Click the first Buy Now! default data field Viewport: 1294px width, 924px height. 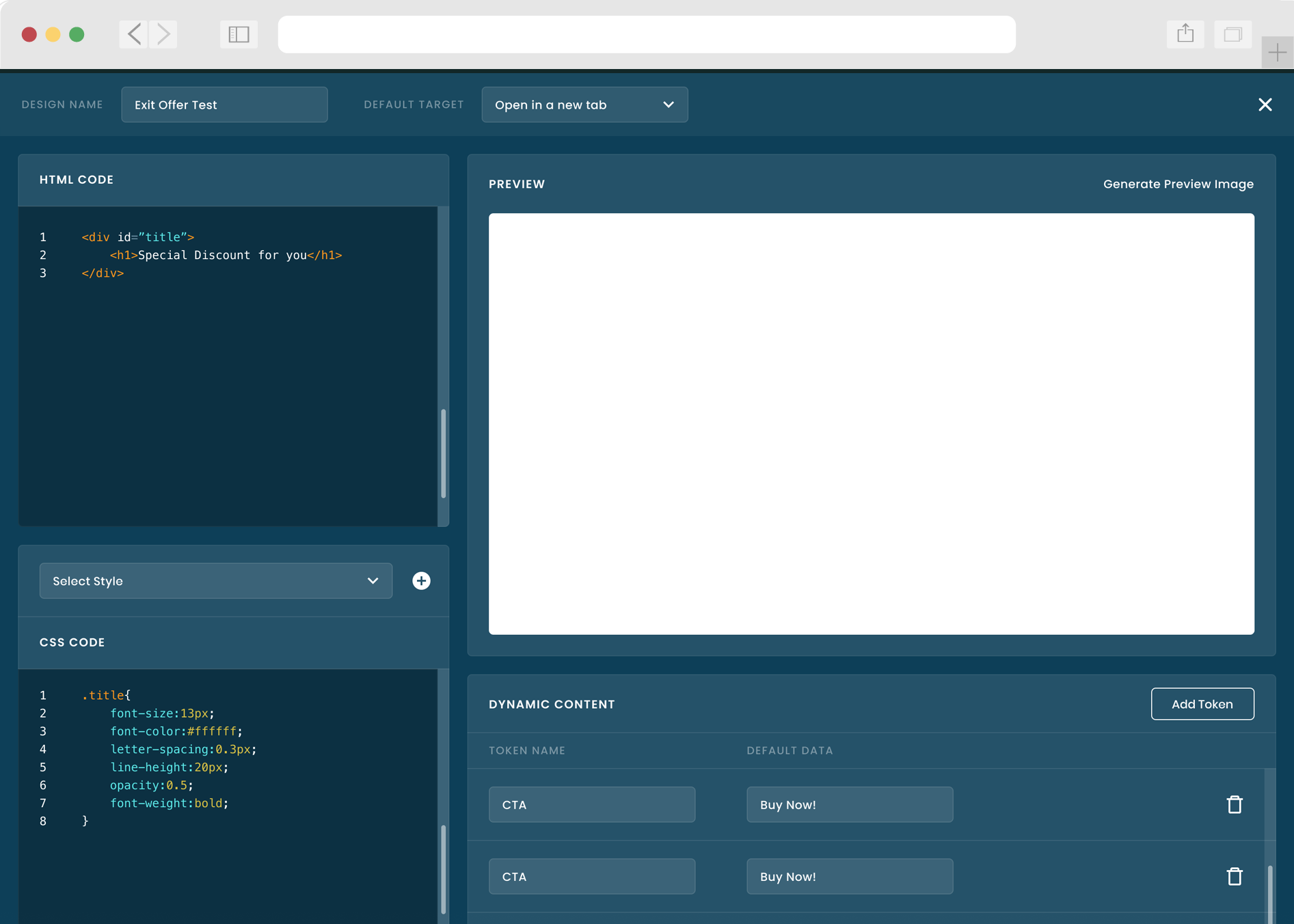click(x=849, y=804)
